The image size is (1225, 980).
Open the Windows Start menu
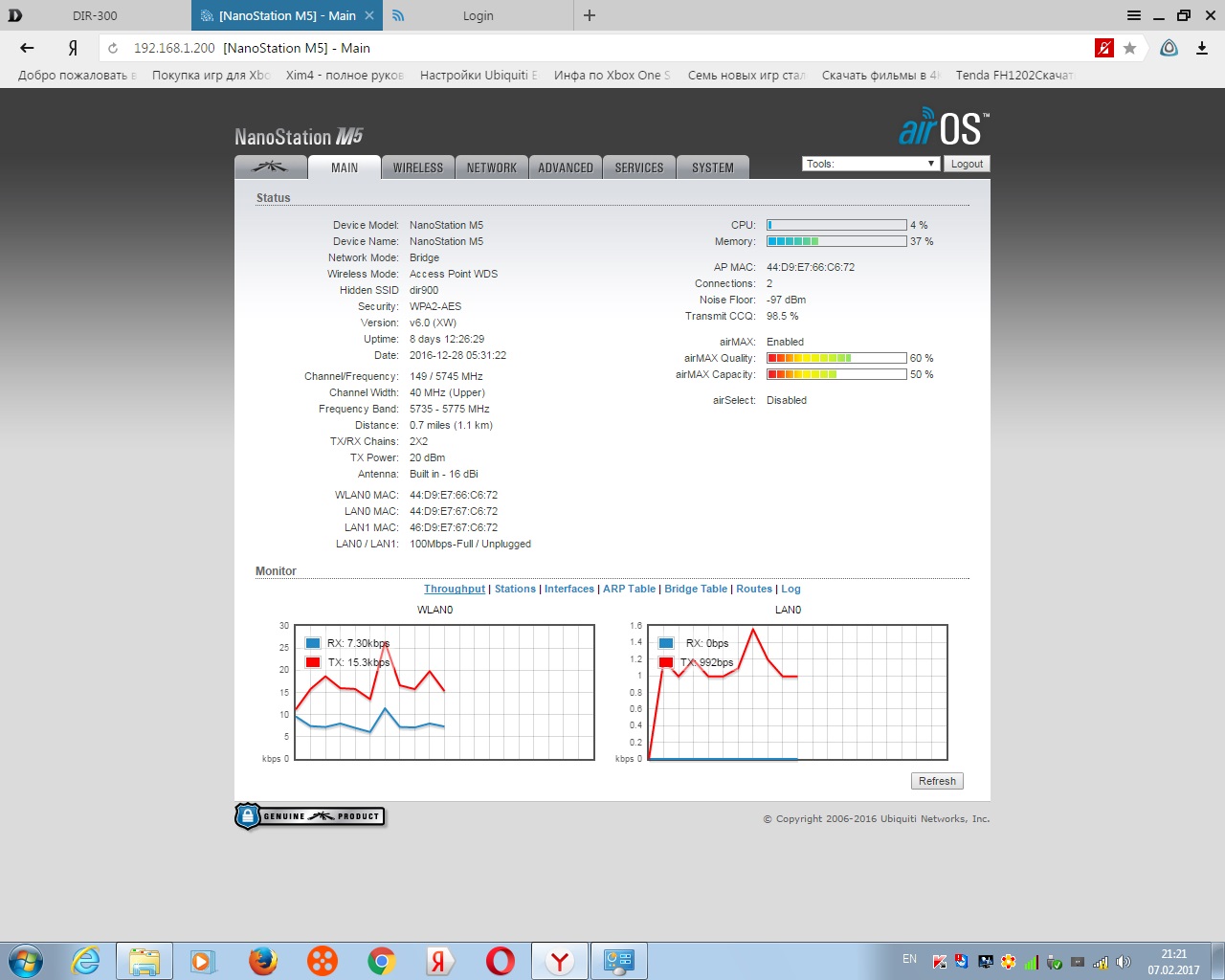tap(26, 961)
